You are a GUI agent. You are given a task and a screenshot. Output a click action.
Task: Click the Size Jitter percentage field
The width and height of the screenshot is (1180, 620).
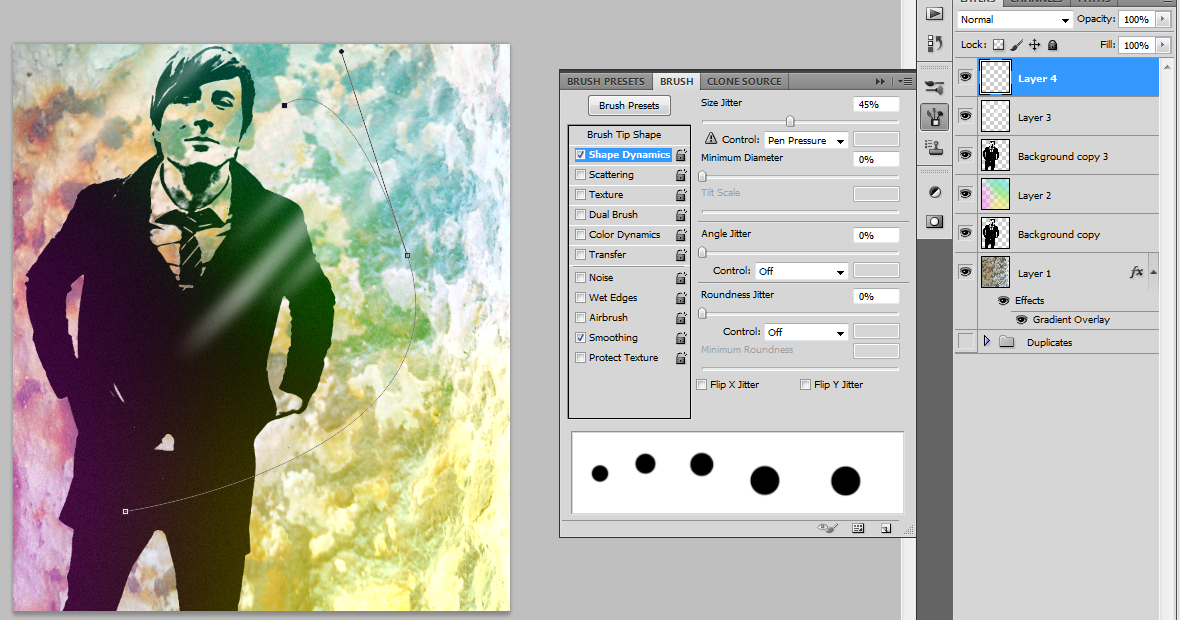click(x=876, y=105)
